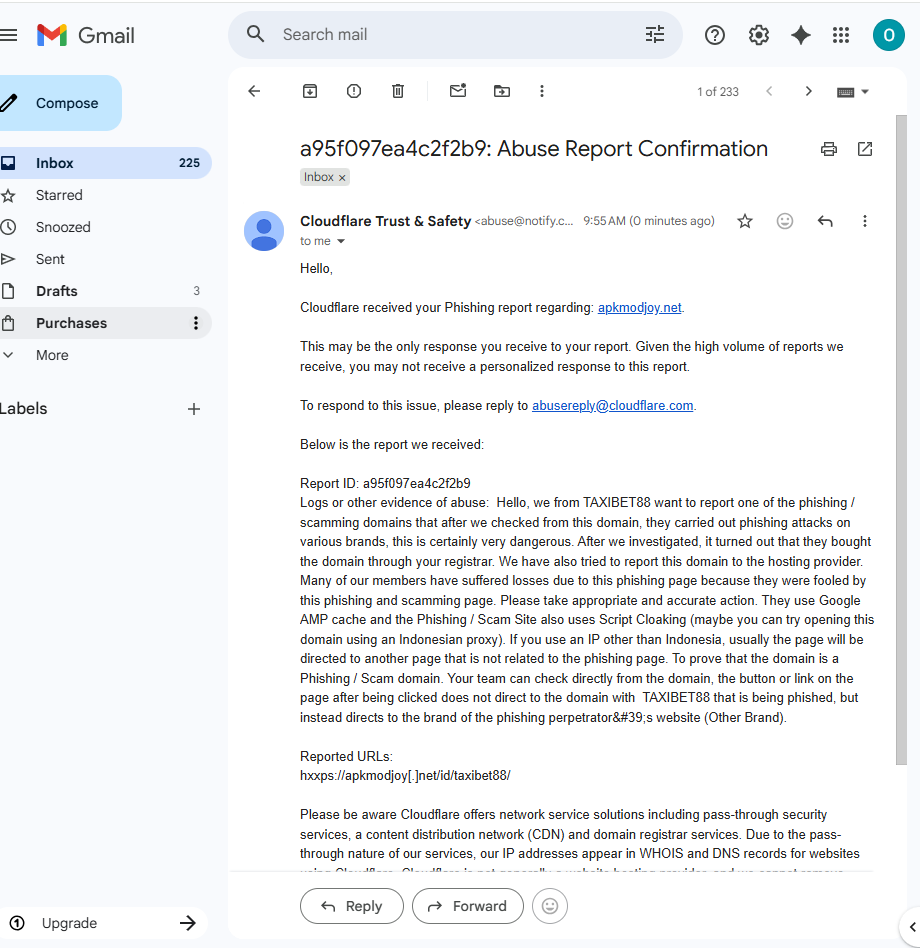Print all with the printer icon

coord(829,149)
